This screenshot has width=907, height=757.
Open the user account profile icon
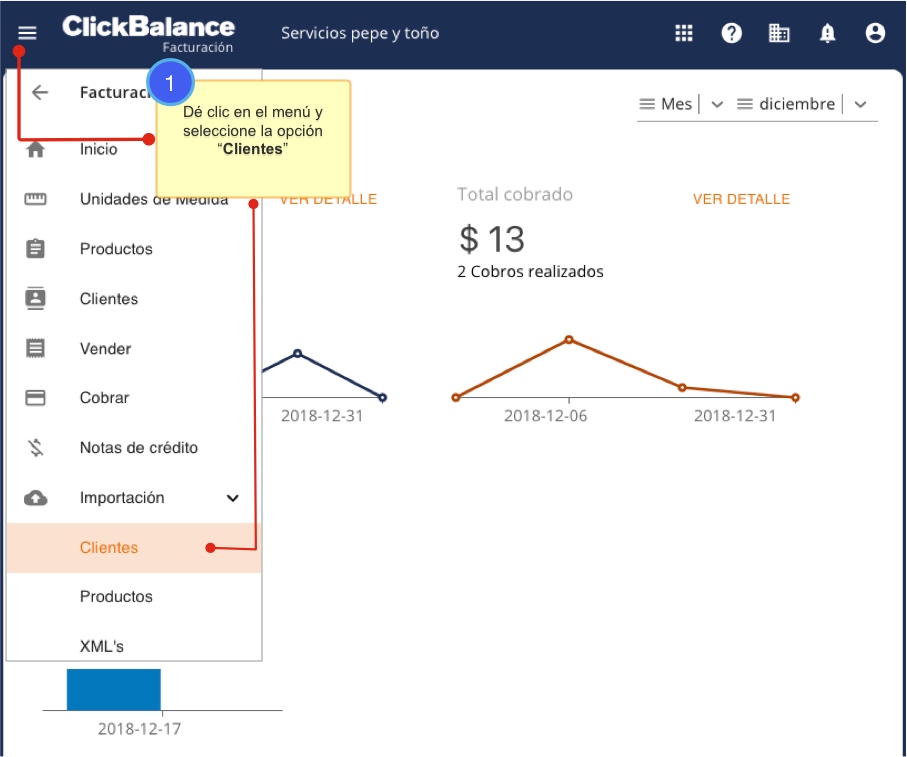875,33
